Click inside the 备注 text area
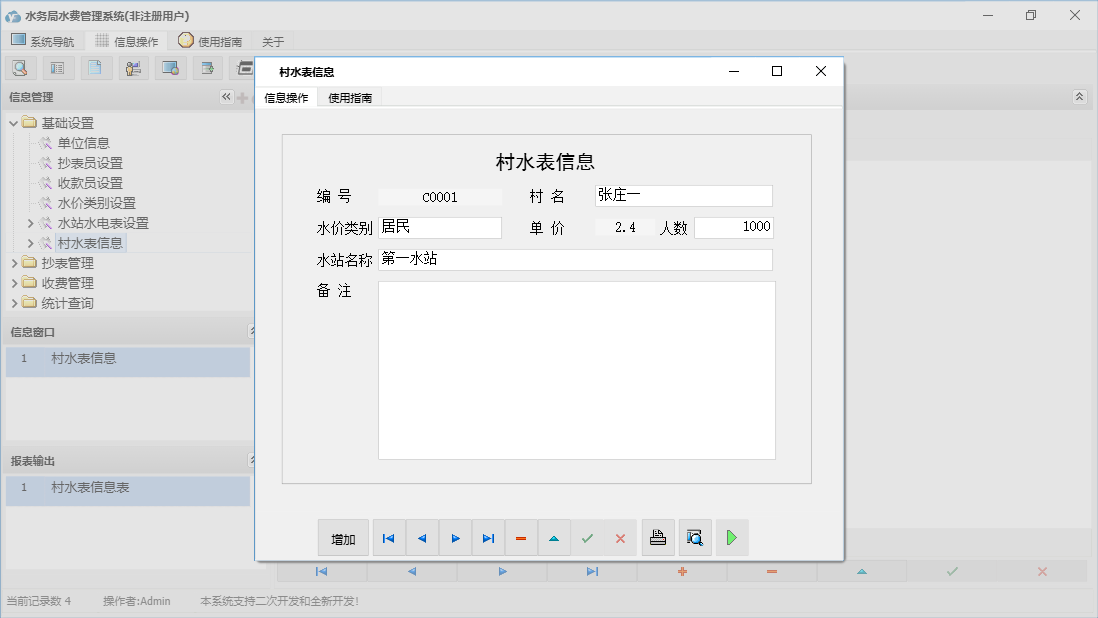Screen dimensions: 1098x618 (x=577, y=370)
